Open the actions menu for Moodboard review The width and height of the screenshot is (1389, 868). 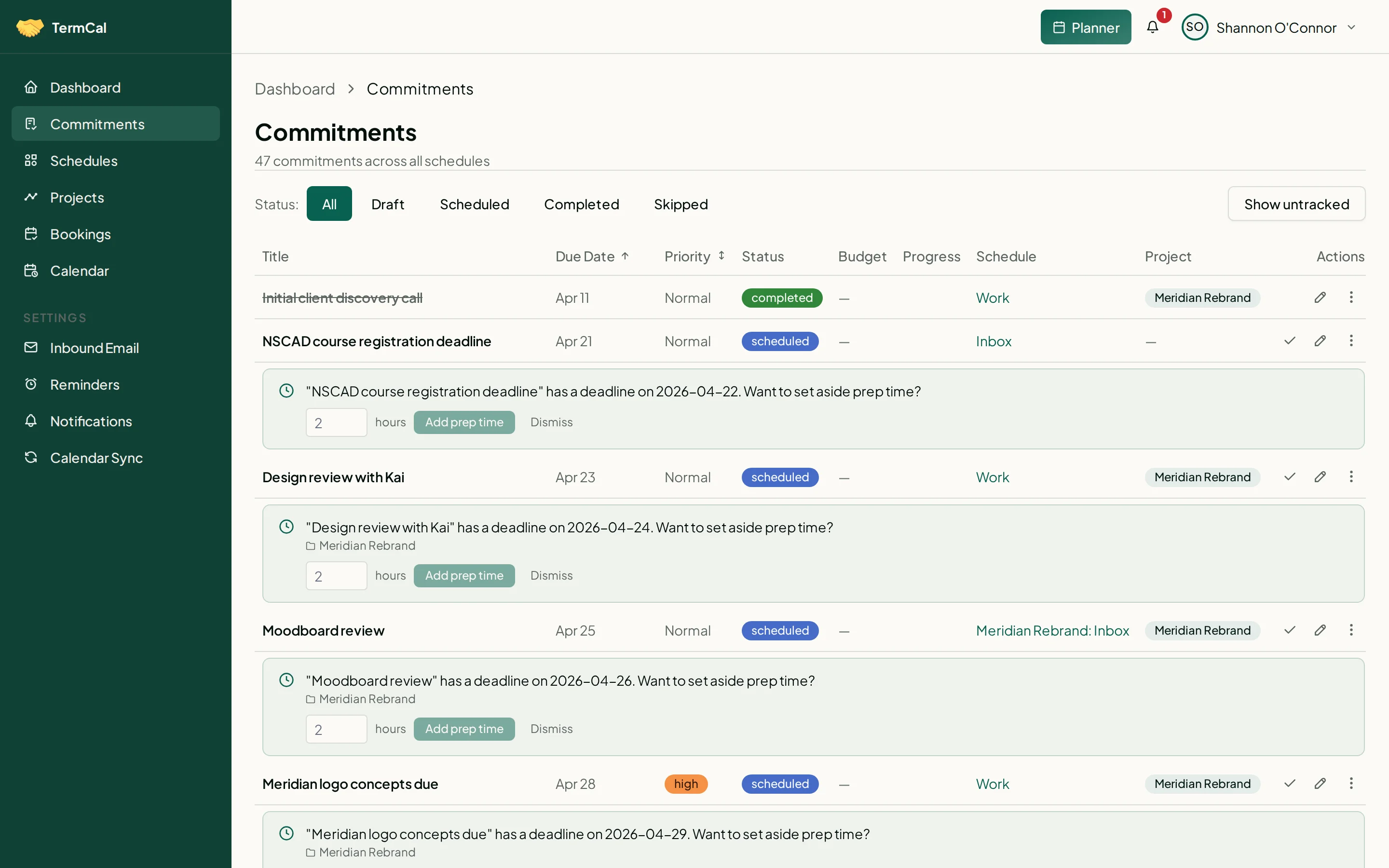click(x=1352, y=630)
